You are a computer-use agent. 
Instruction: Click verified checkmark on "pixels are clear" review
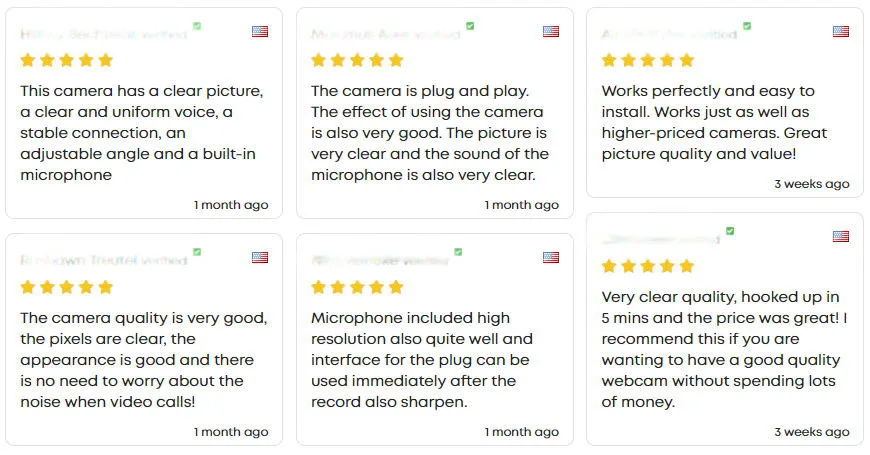[197, 252]
